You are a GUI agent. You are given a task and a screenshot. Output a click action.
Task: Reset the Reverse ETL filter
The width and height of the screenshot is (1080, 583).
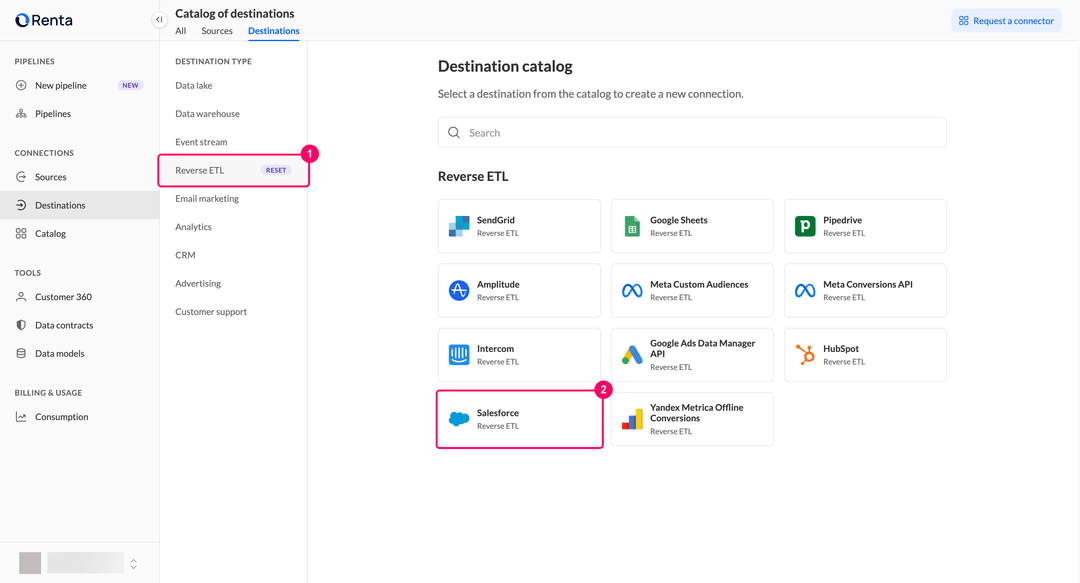click(x=276, y=170)
